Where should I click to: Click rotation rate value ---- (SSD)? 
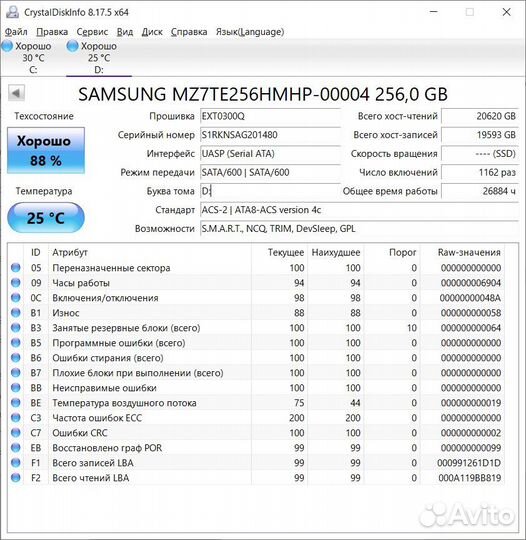point(480,154)
